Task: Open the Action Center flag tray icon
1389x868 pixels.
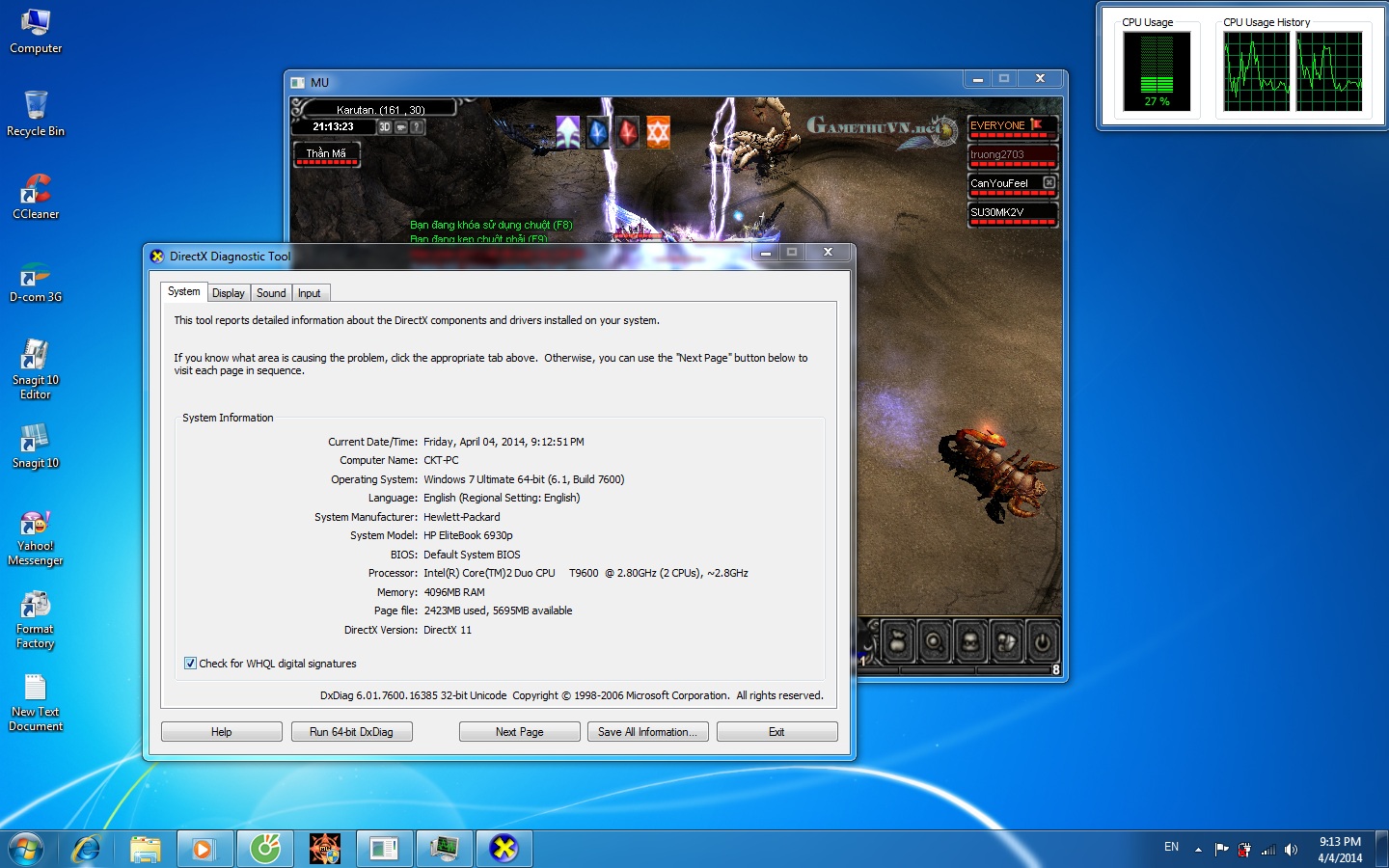Action: click(x=1221, y=850)
